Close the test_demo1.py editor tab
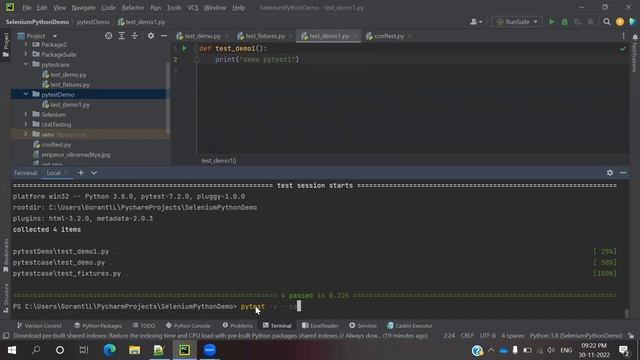The height and width of the screenshot is (360, 640). (355, 36)
